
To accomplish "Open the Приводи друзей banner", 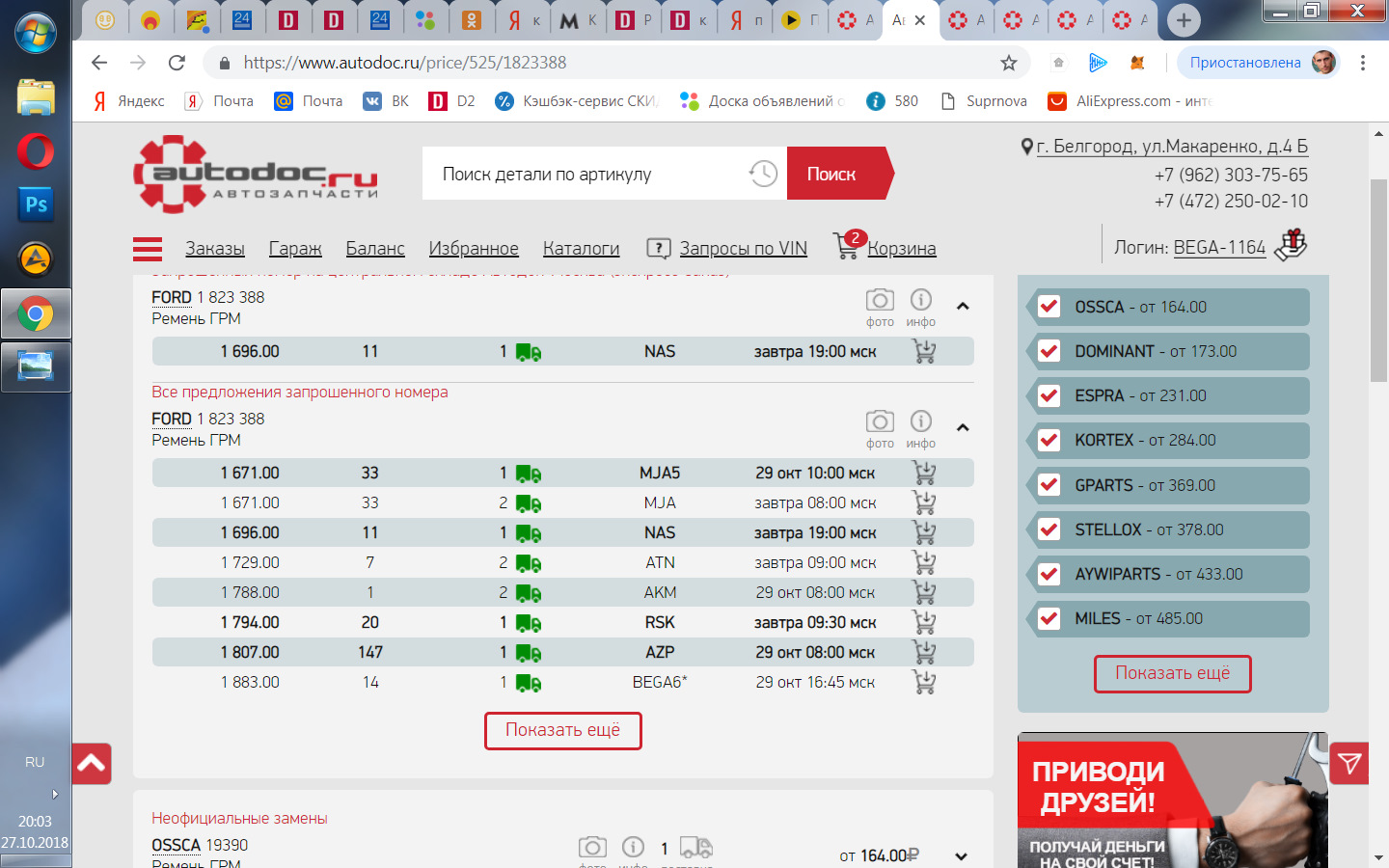I will [x=1173, y=800].
